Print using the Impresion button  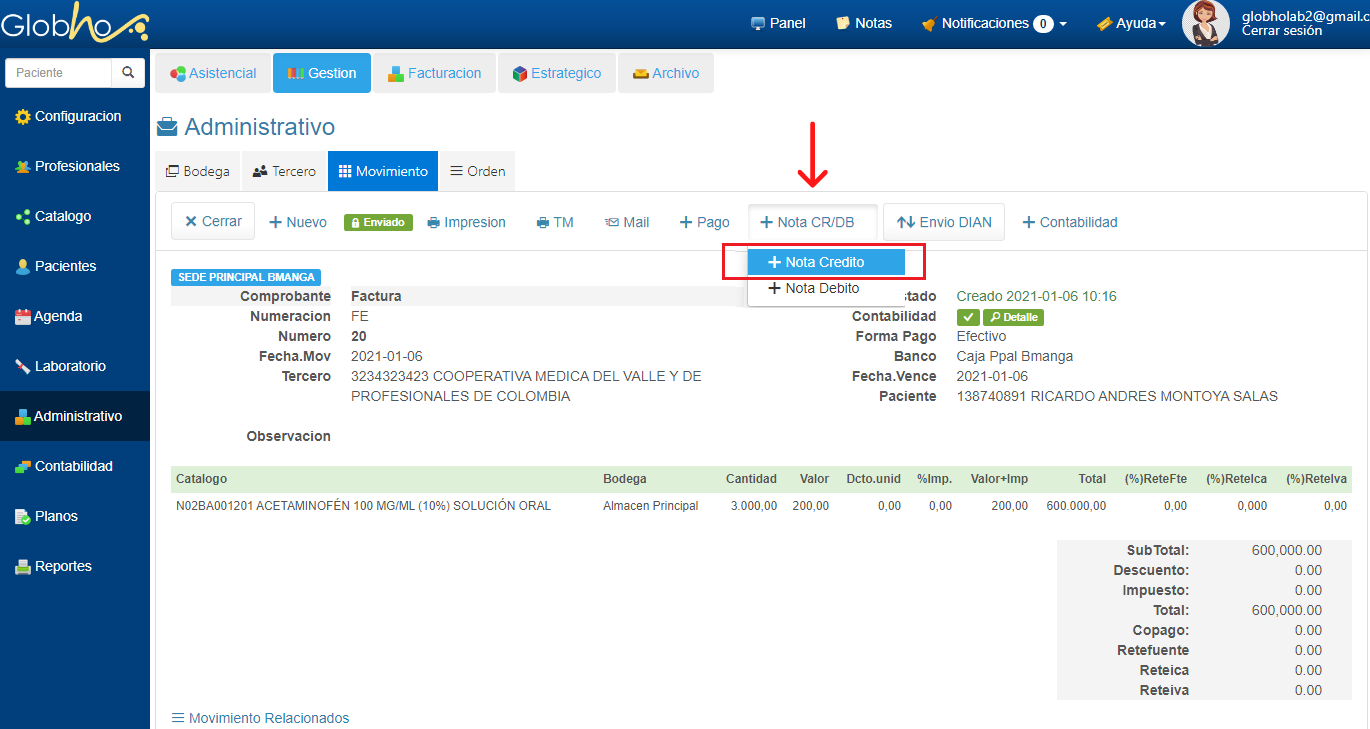[466, 222]
